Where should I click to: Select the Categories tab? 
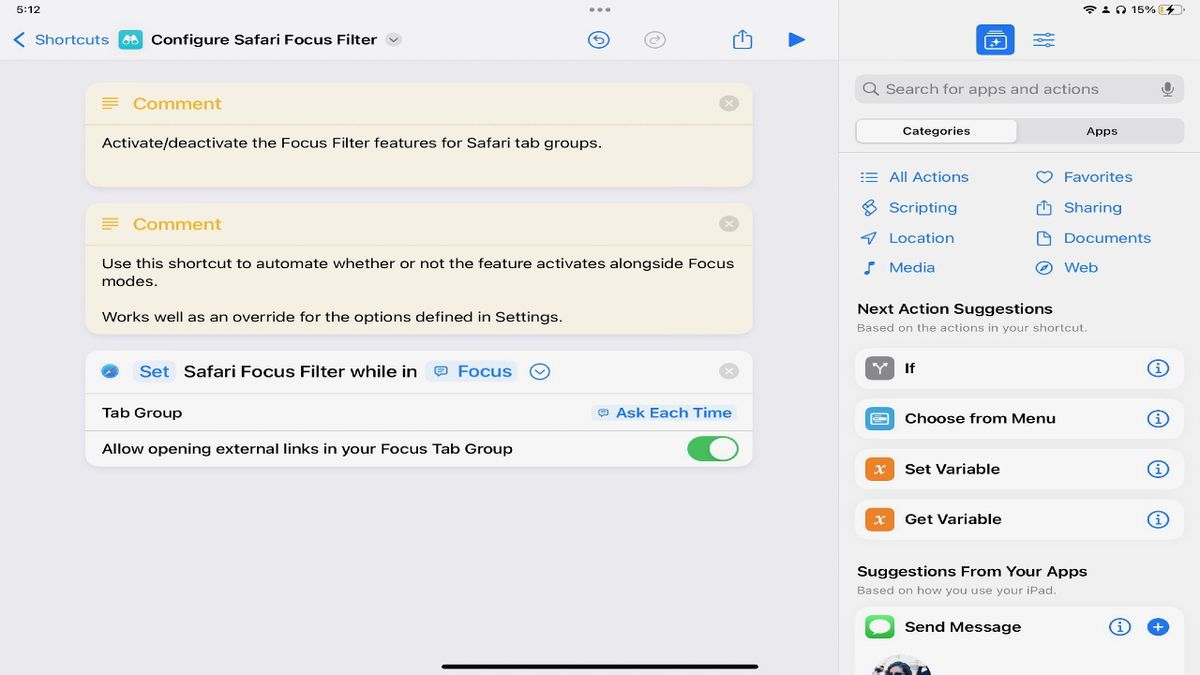point(936,130)
